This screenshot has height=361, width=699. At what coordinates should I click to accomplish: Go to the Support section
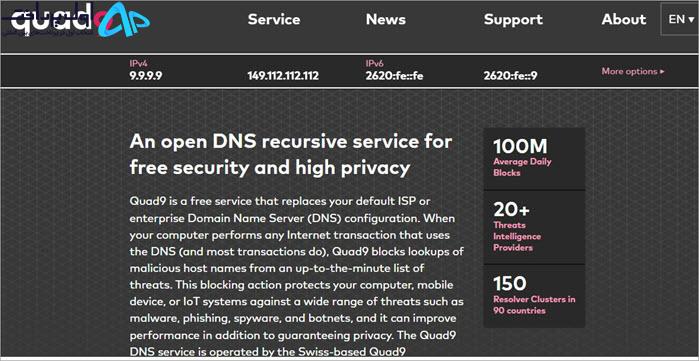513,20
